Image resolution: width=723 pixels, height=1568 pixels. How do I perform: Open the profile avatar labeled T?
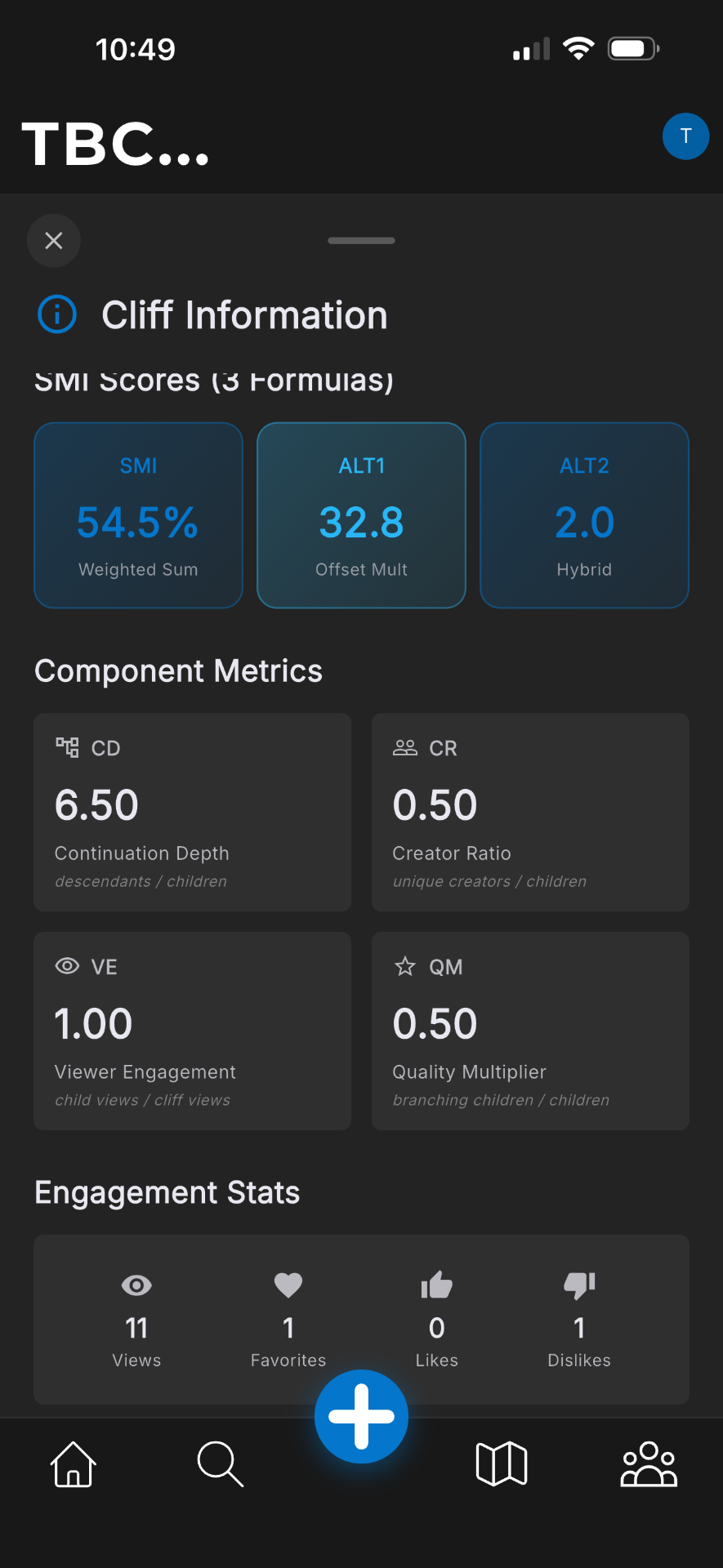[685, 136]
